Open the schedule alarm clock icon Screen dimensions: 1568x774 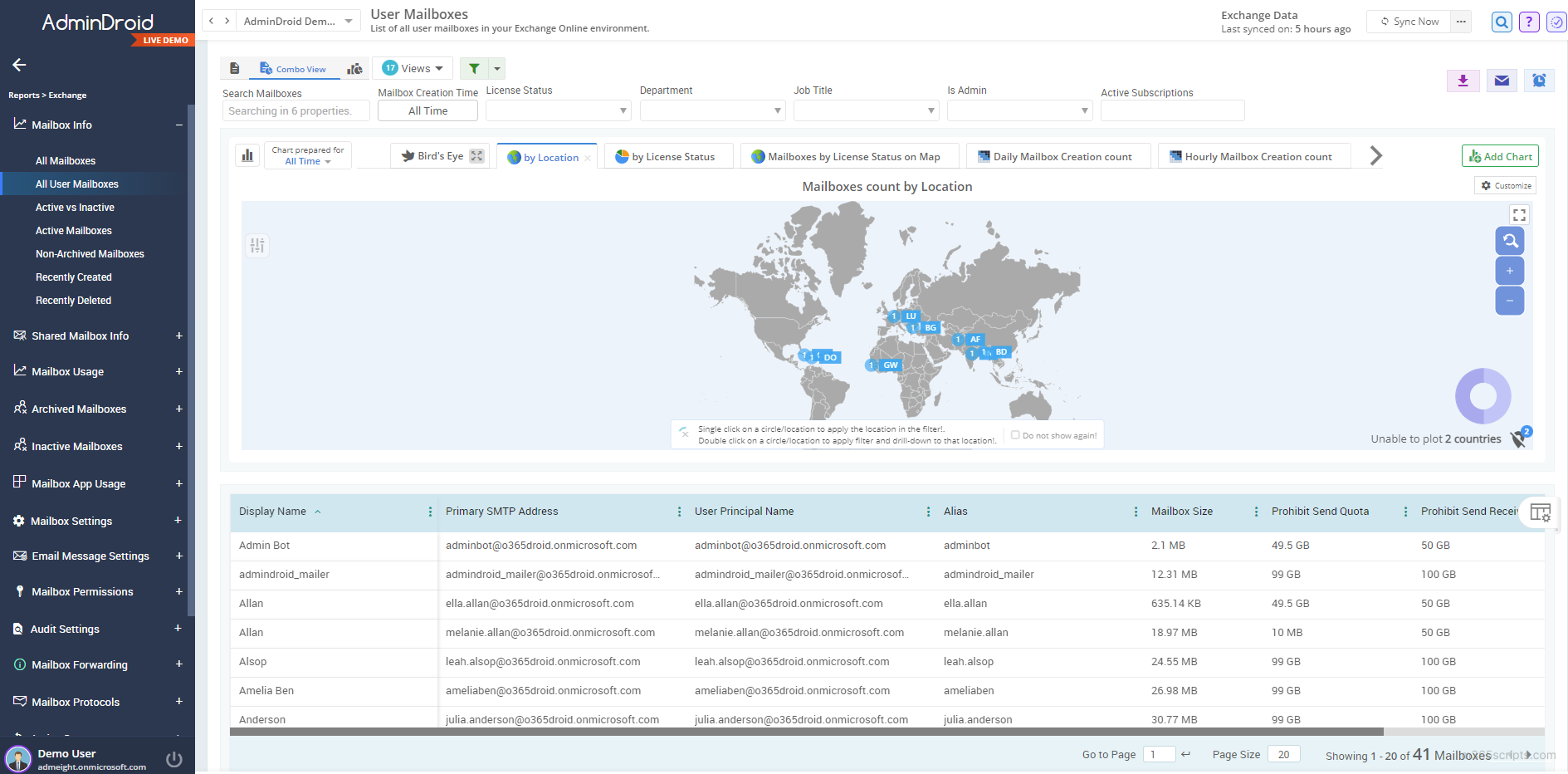(1539, 81)
